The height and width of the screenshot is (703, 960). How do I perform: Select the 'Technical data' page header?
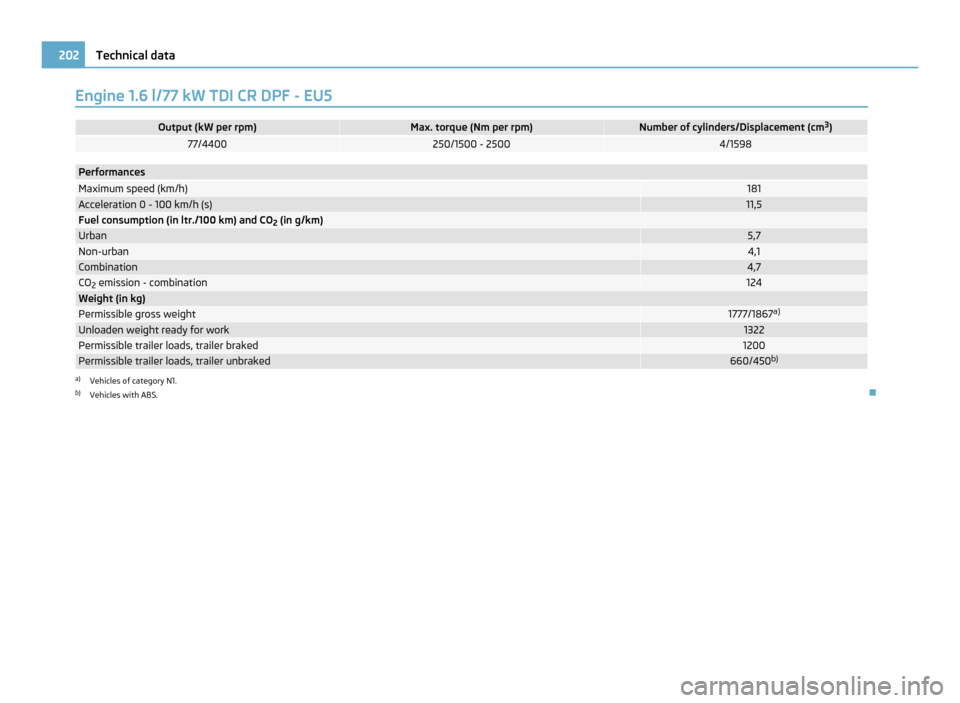pos(135,55)
